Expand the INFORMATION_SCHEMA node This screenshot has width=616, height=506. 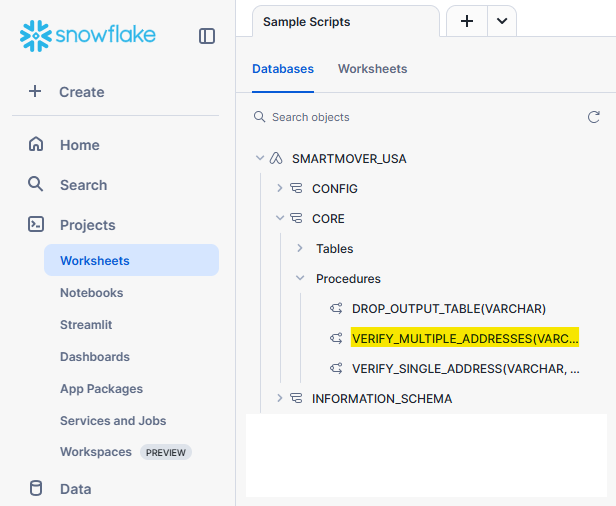tap(280, 398)
